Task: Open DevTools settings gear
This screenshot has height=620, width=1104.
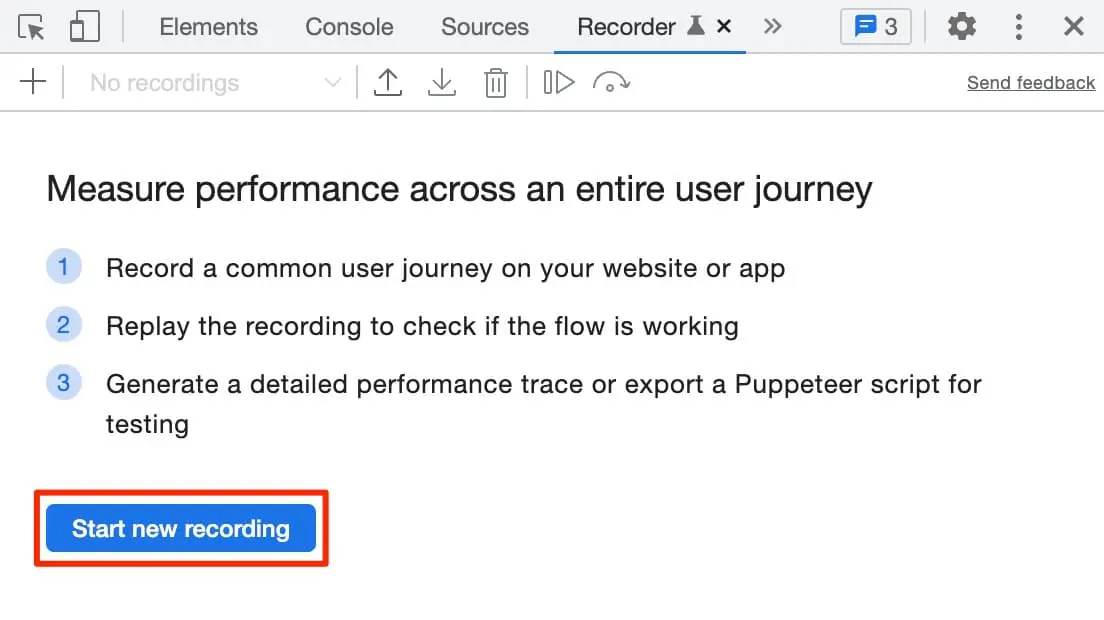Action: (x=962, y=27)
